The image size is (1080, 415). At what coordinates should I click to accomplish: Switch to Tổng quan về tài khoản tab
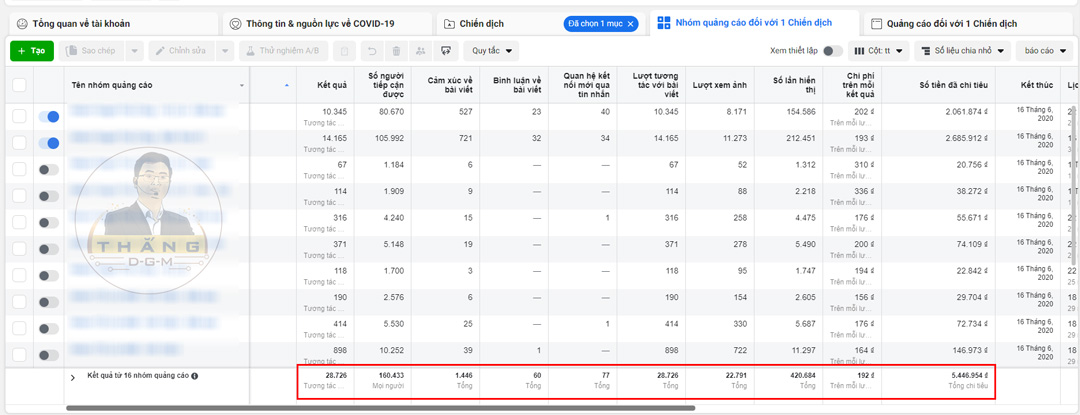tap(114, 24)
